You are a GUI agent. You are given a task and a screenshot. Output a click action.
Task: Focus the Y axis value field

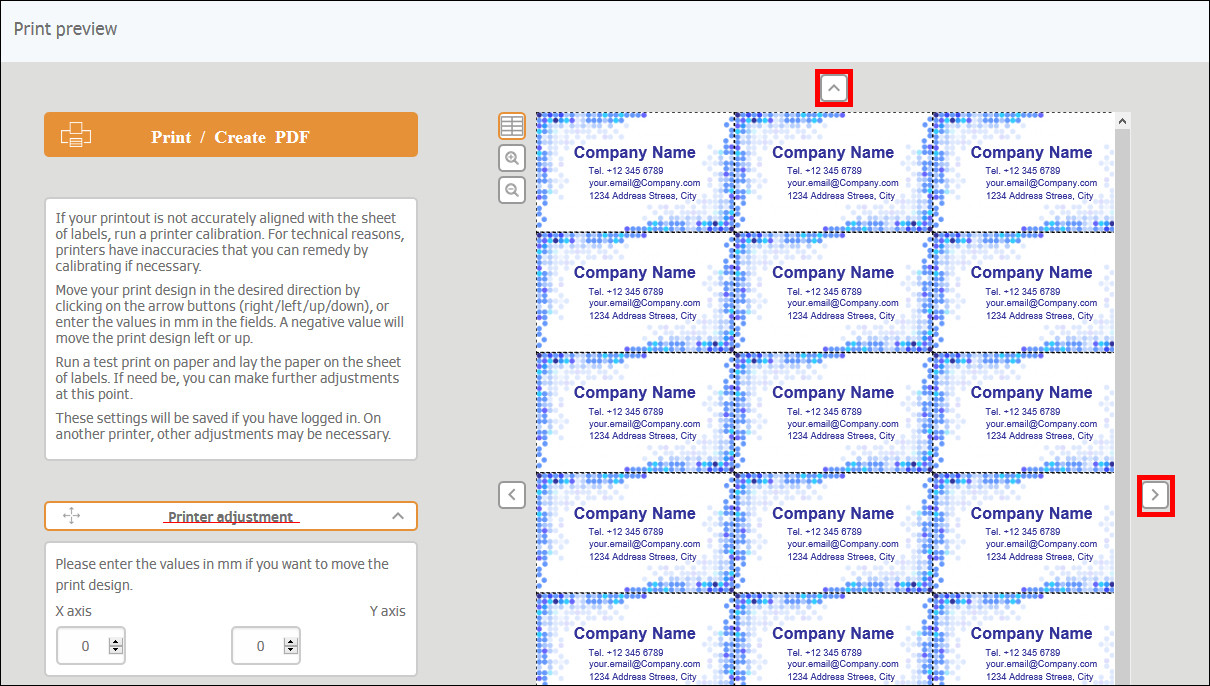(259, 646)
